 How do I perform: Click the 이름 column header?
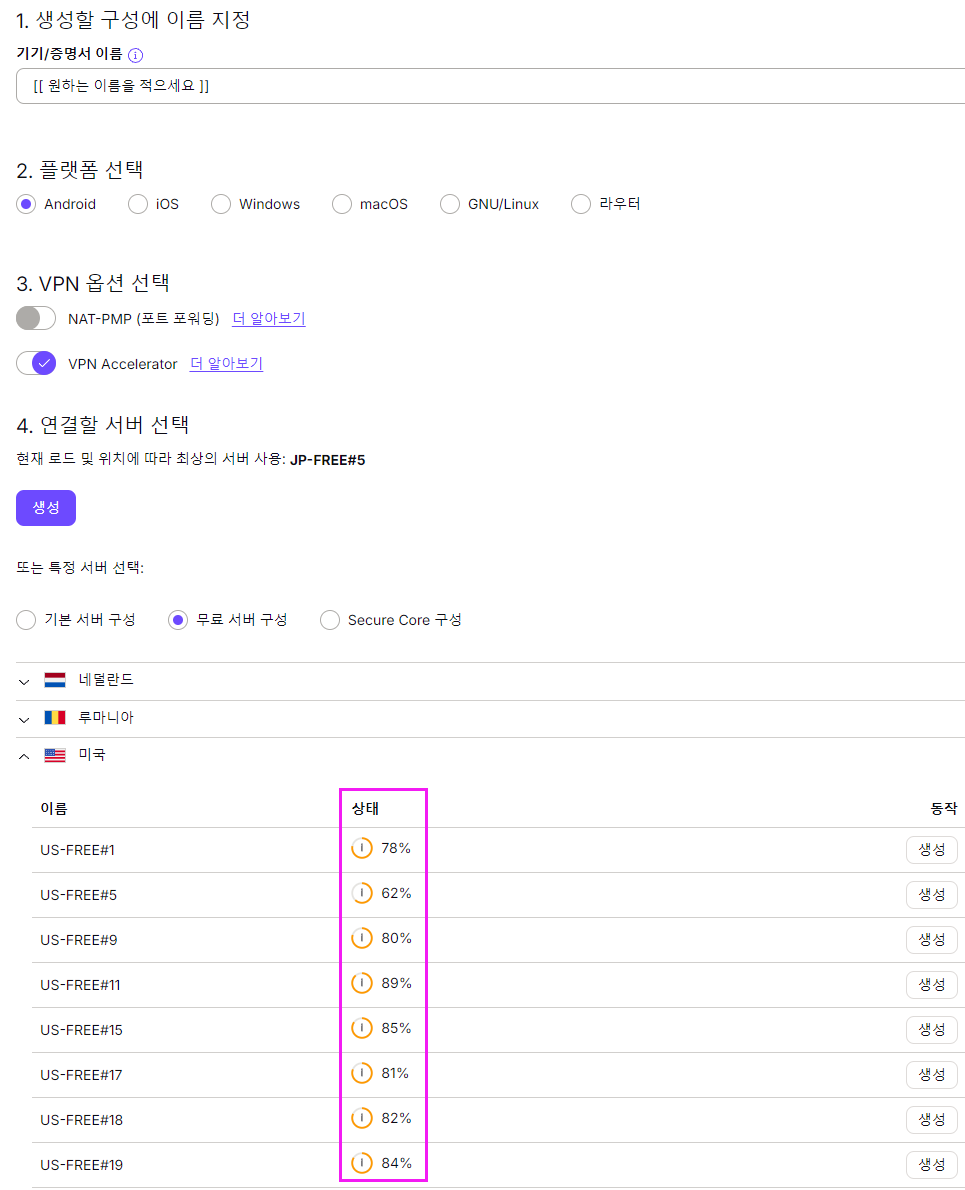coord(54,809)
